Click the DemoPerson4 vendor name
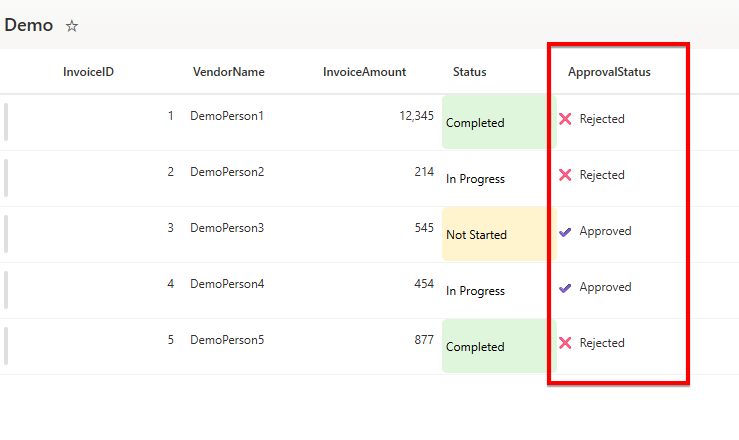The height and width of the screenshot is (440, 739). pyautogui.click(x=227, y=284)
